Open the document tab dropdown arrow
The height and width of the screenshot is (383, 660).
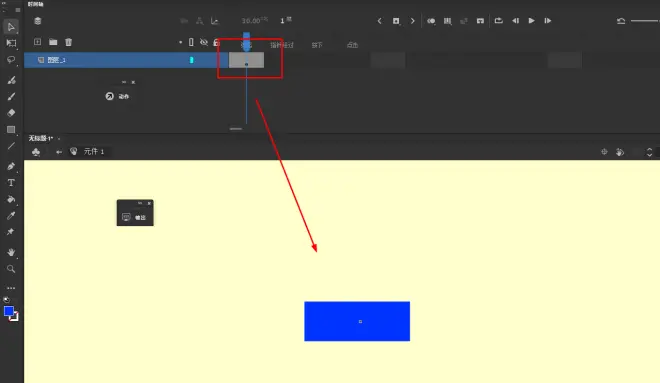click(x=59, y=138)
